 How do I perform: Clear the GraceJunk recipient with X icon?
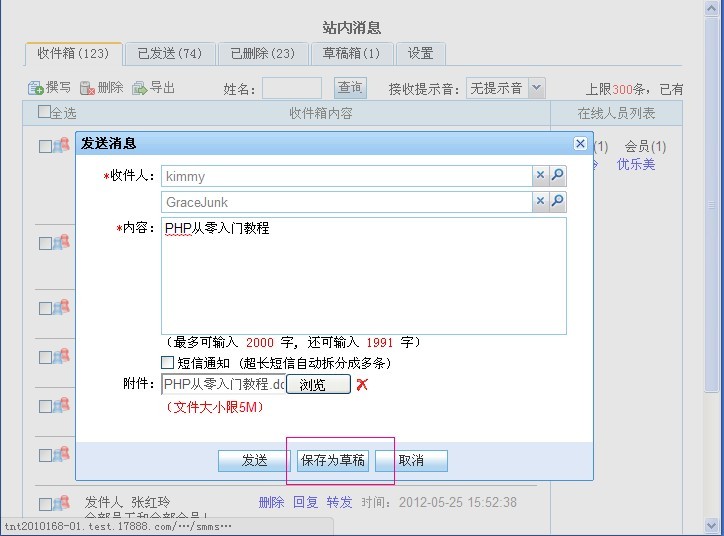pyautogui.click(x=540, y=201)
